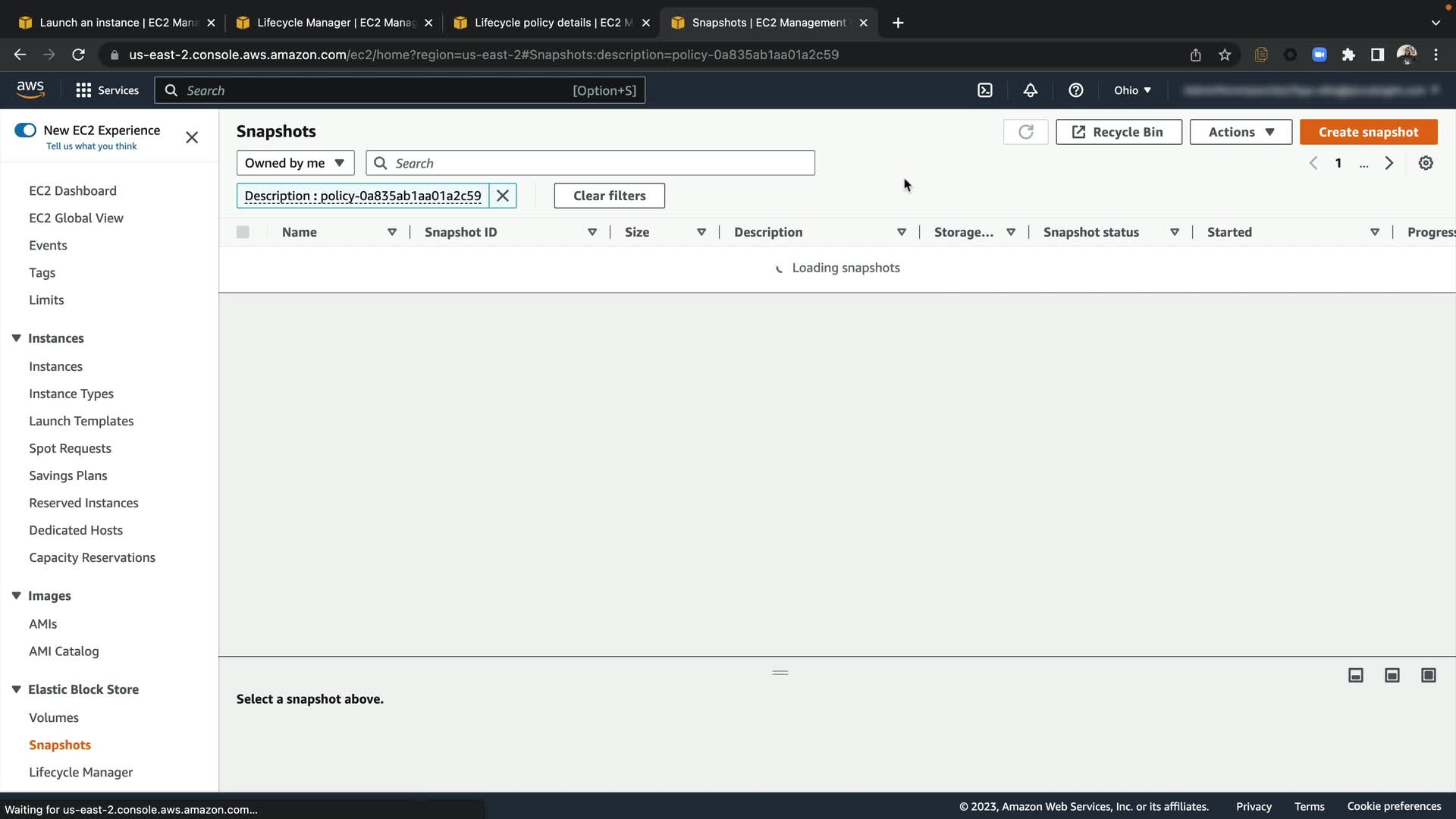
Task: Open the Ohio region selector
Action: tap(1131, 90)
